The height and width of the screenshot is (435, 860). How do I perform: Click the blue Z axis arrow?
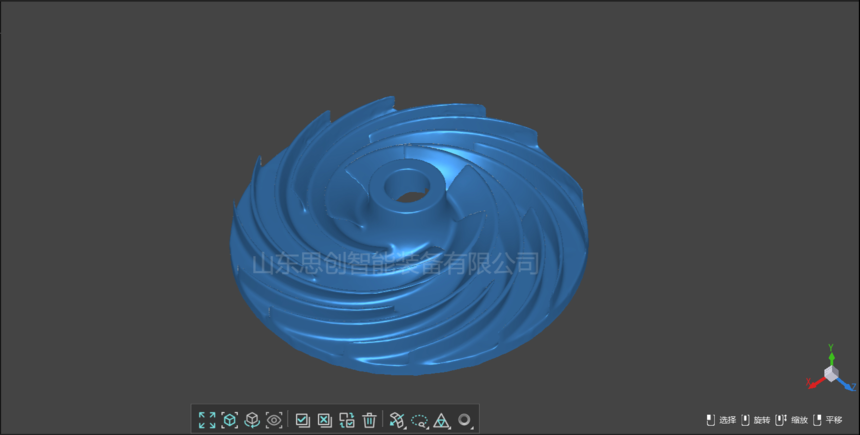[x=847, y=383]
